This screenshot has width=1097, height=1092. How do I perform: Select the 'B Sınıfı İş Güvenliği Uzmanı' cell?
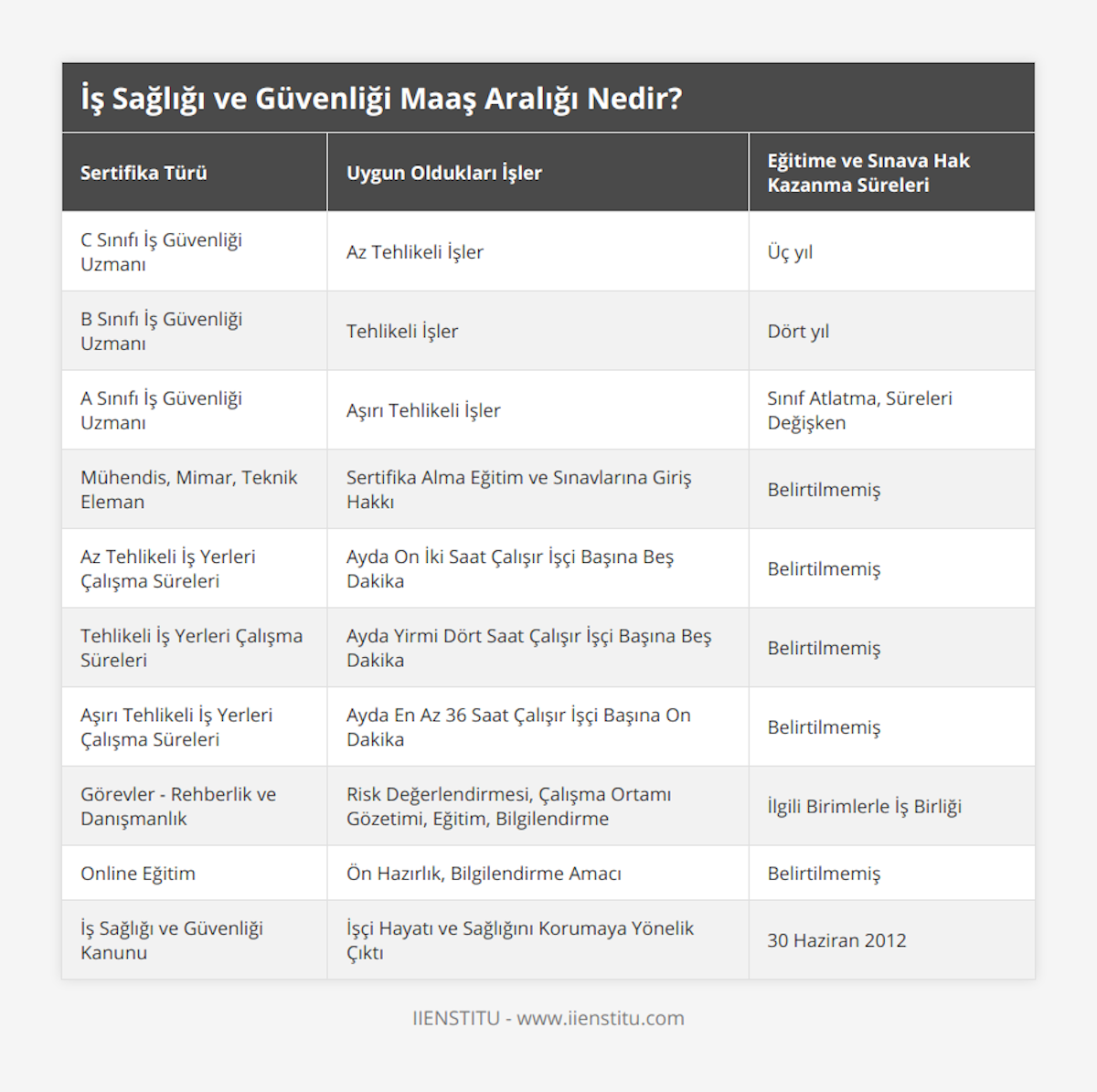point(161,331)
